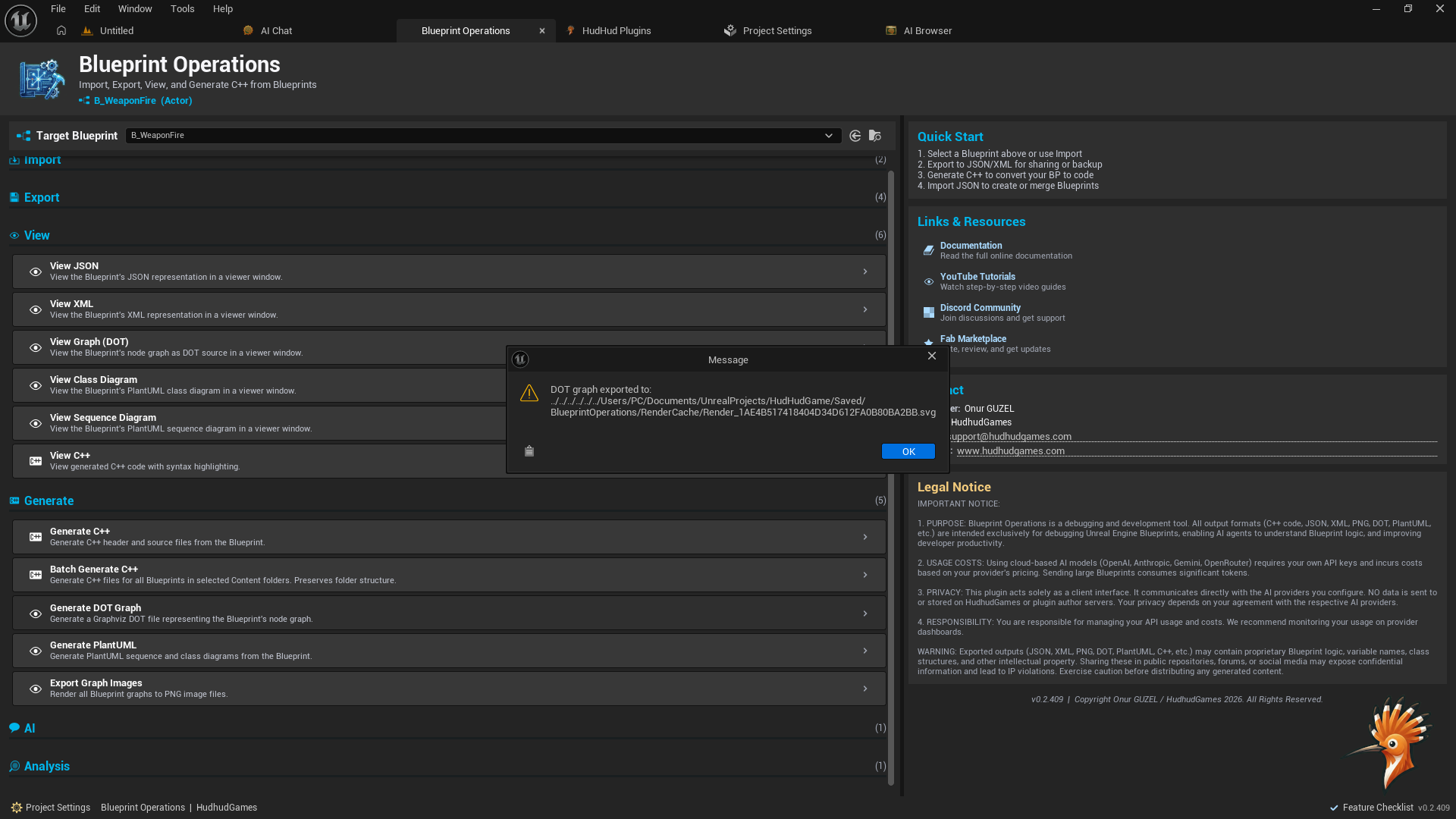The image size is (1456, 819).
Task: Click the Discord Community icon
Action: (x=928, y=312)
